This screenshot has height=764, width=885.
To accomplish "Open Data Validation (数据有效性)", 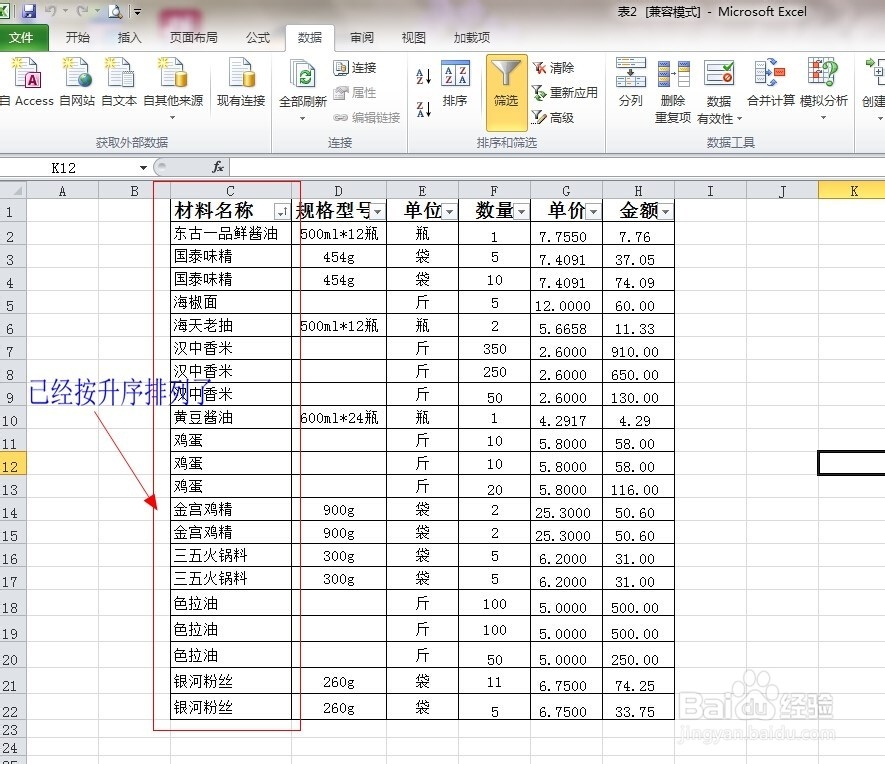I will (719, 90).
